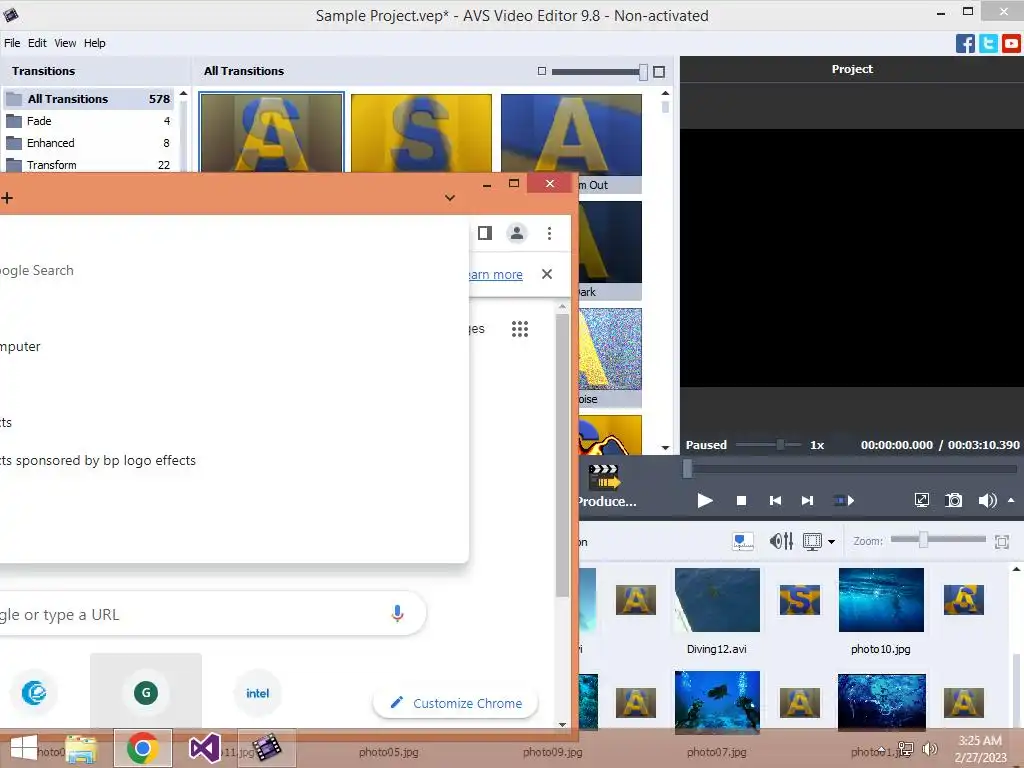Adjust the playback speed slider

(780, 445)
